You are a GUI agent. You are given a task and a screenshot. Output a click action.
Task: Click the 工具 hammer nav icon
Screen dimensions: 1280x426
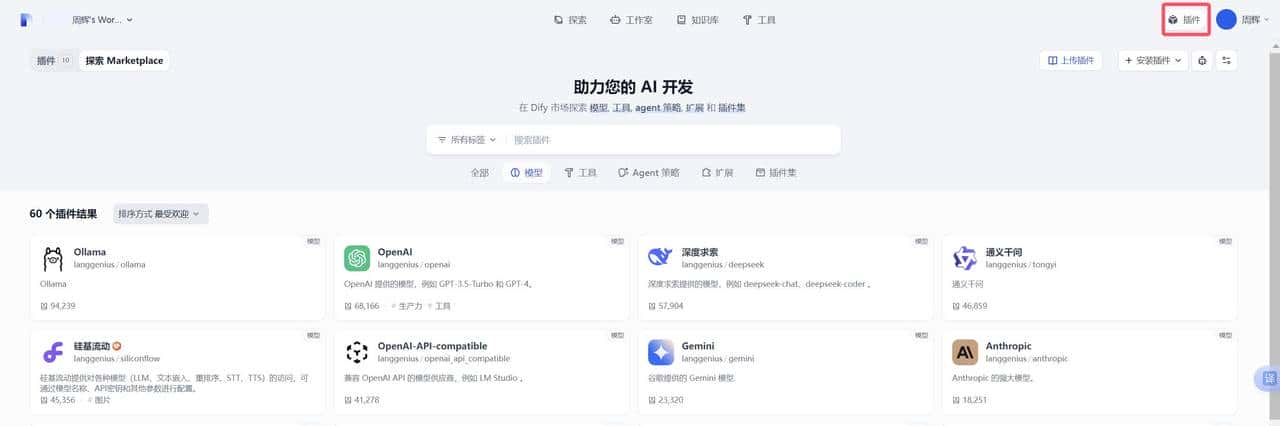coord(747,20)
